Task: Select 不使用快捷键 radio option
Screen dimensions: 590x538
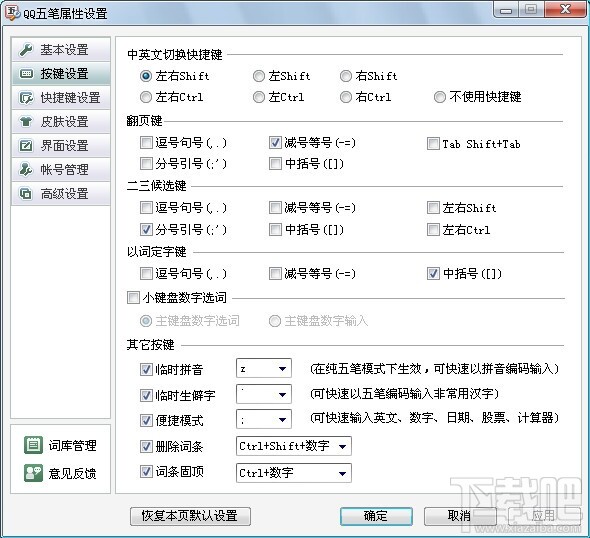Action: [x=439, y=97]
